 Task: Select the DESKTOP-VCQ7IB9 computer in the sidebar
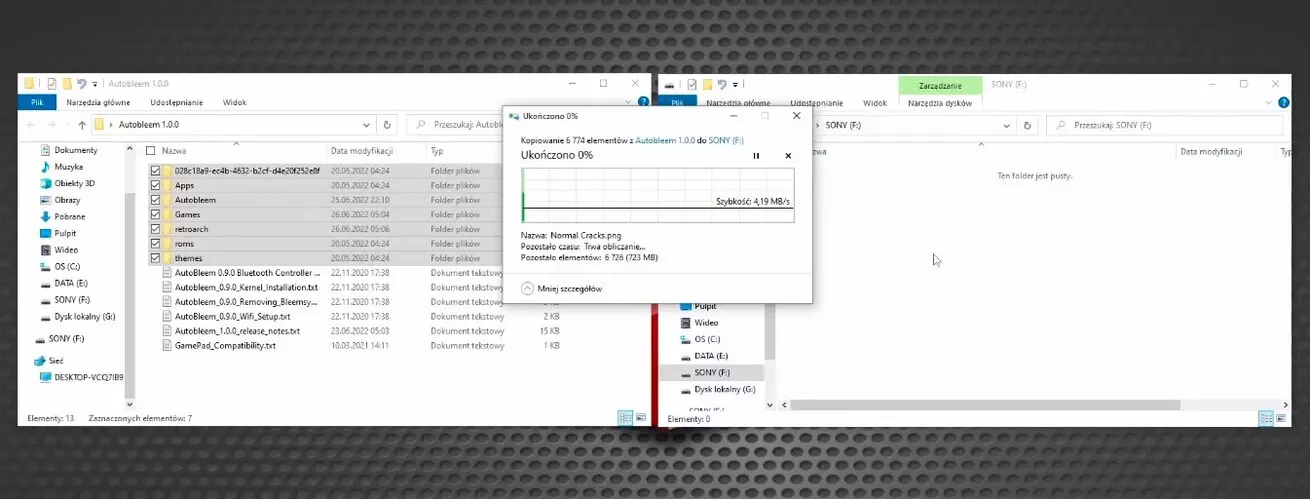pyautogui.click(x=81, y=377)
